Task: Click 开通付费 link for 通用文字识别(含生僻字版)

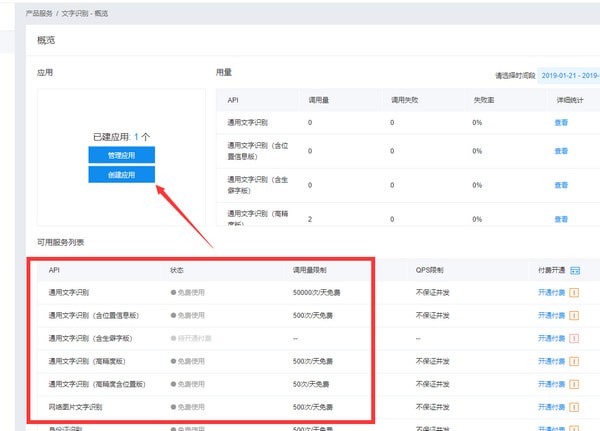Action: pos(551,338)
